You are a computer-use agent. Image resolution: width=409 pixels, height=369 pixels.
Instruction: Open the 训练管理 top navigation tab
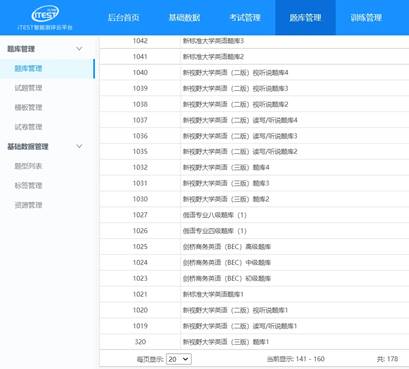pyautogui.click(x=366, y=18)
